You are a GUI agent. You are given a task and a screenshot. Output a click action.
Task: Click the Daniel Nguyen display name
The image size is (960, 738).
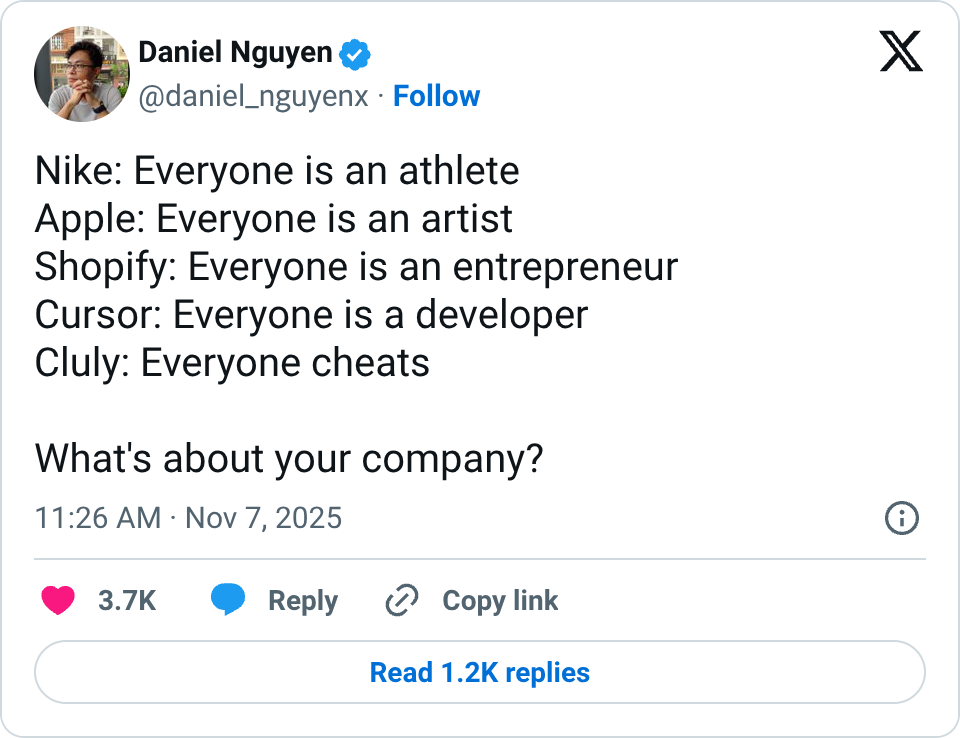tap(235, 53)
